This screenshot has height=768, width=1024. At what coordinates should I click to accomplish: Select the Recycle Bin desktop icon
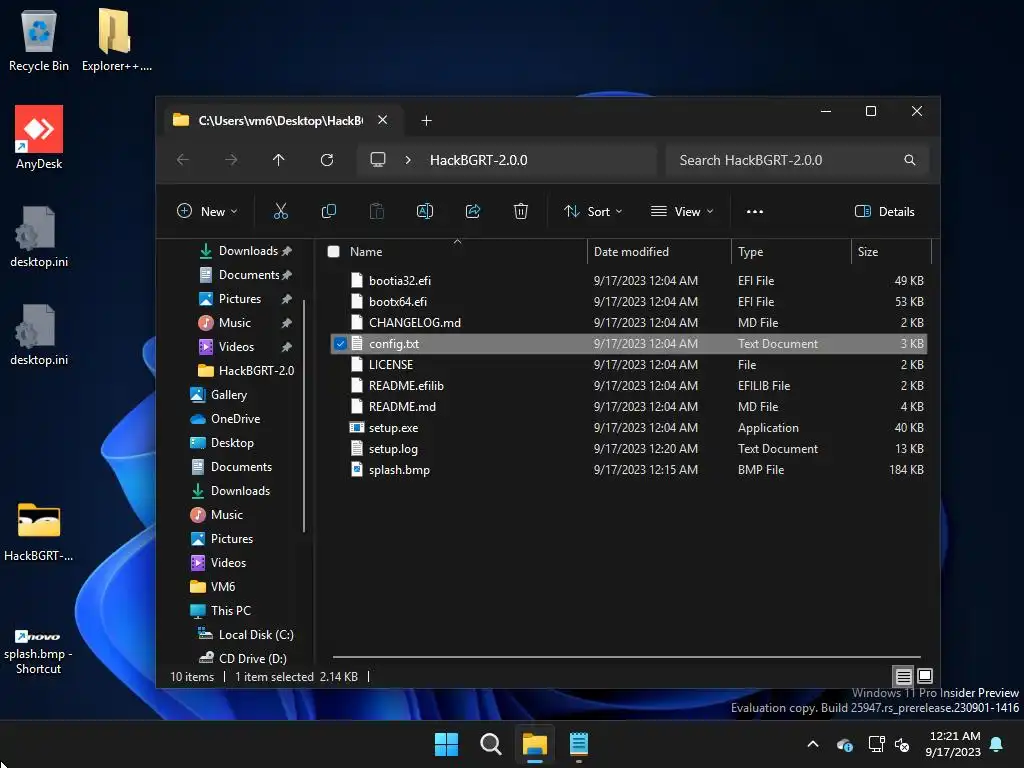[39, 40]
